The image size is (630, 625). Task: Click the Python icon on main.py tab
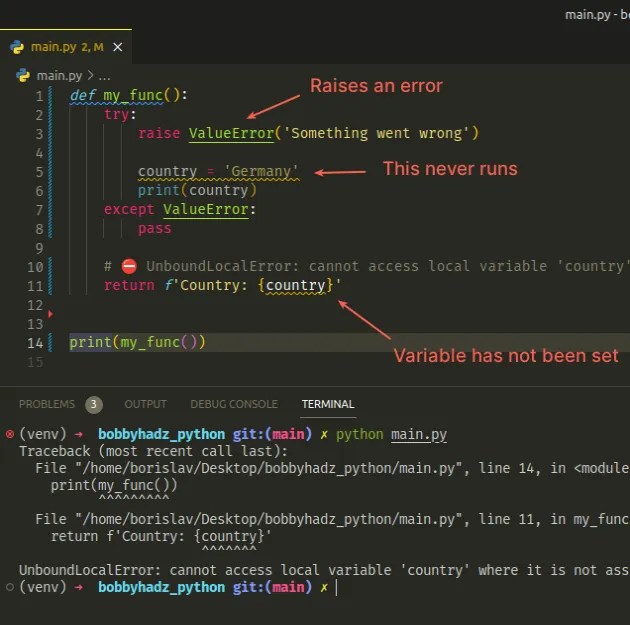click(17, 47)
